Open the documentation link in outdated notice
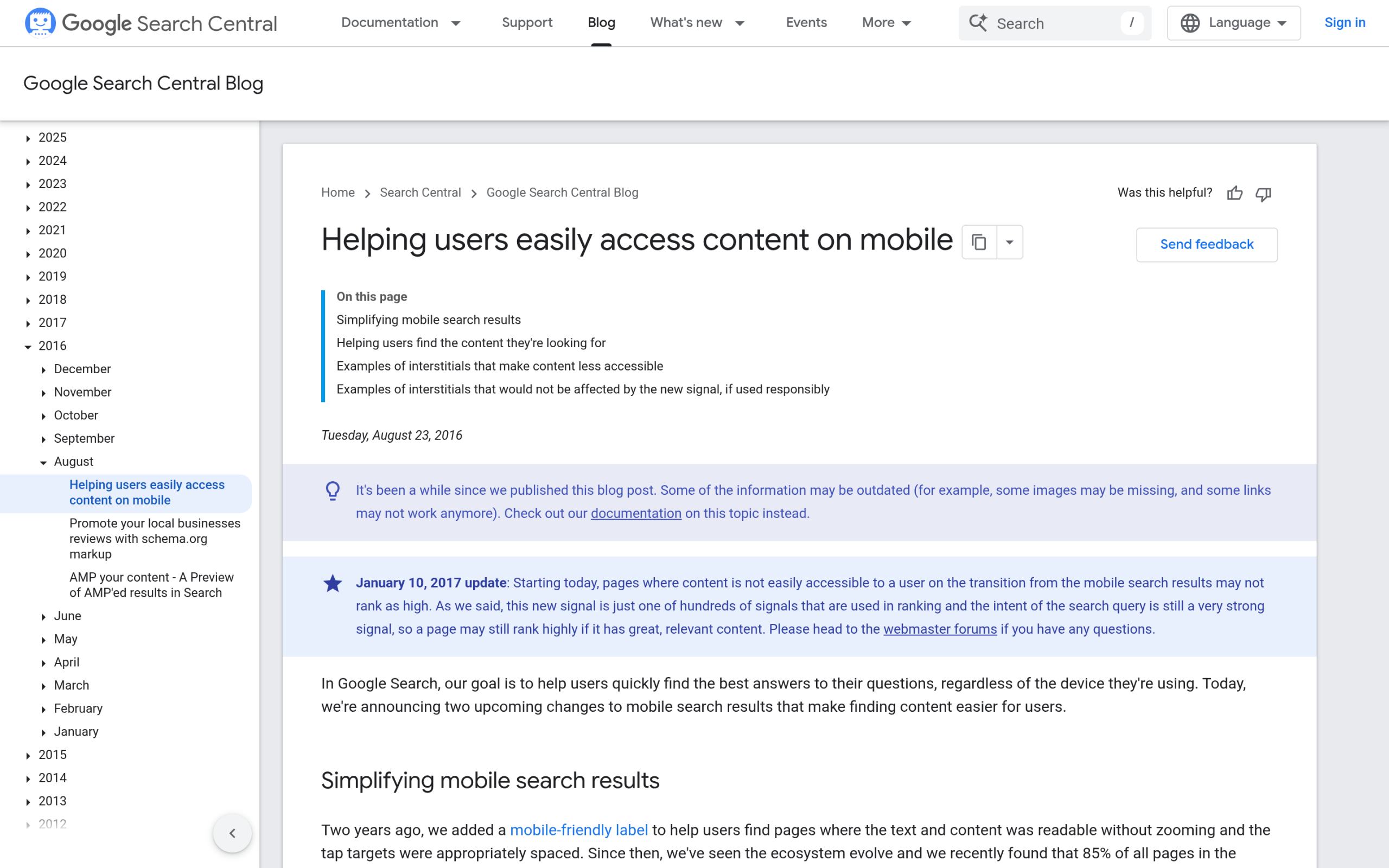This screenshot has height=868, width=1389. [x=636, y=513]
